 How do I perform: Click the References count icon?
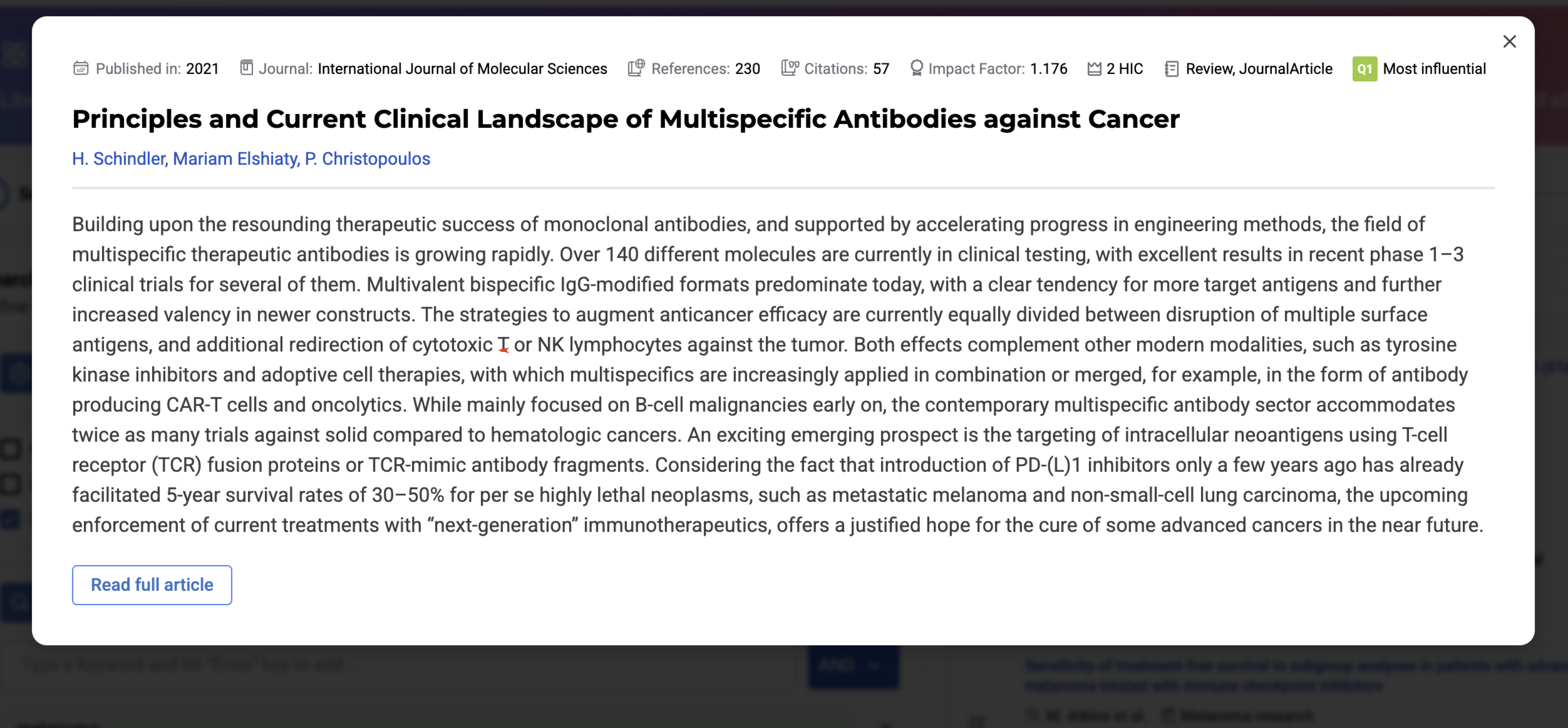pos(636,68)
